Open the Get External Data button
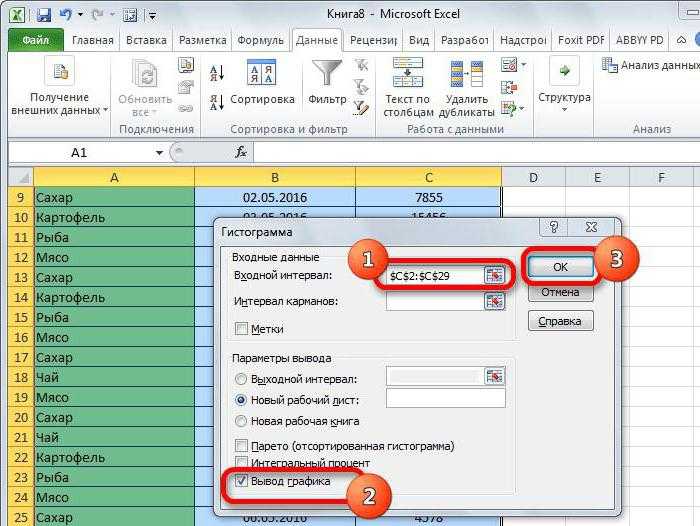Viewport: 700px width, 526px height. [x=60, y=86]
